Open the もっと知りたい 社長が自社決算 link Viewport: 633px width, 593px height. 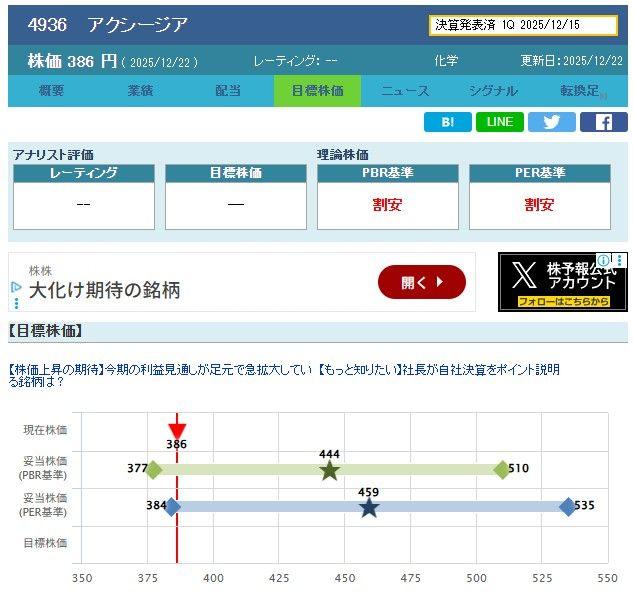[439, 369]
